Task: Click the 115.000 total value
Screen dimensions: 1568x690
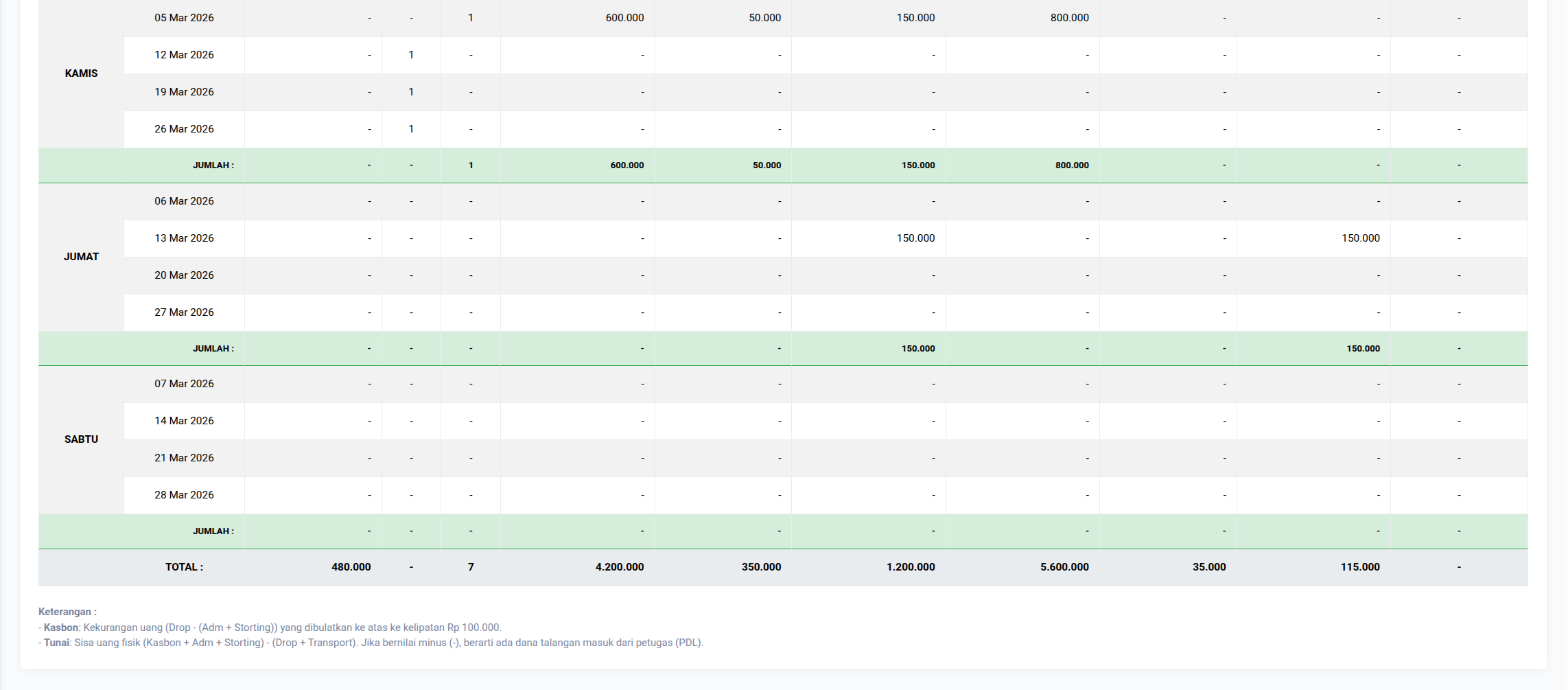Action: [1359, 567]
